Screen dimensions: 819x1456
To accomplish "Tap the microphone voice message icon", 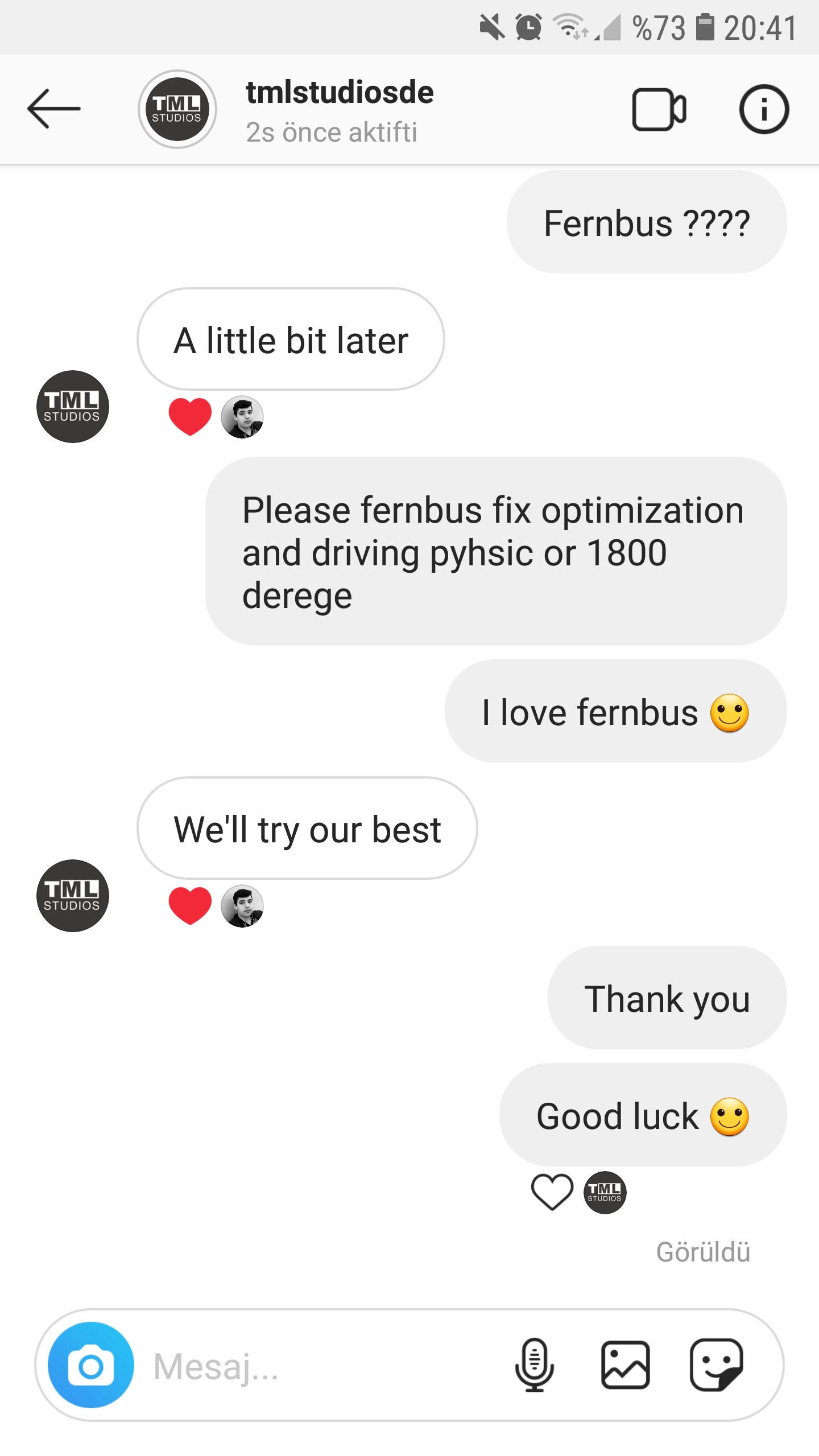I will pyautogui.click(x=534, y=1365).
